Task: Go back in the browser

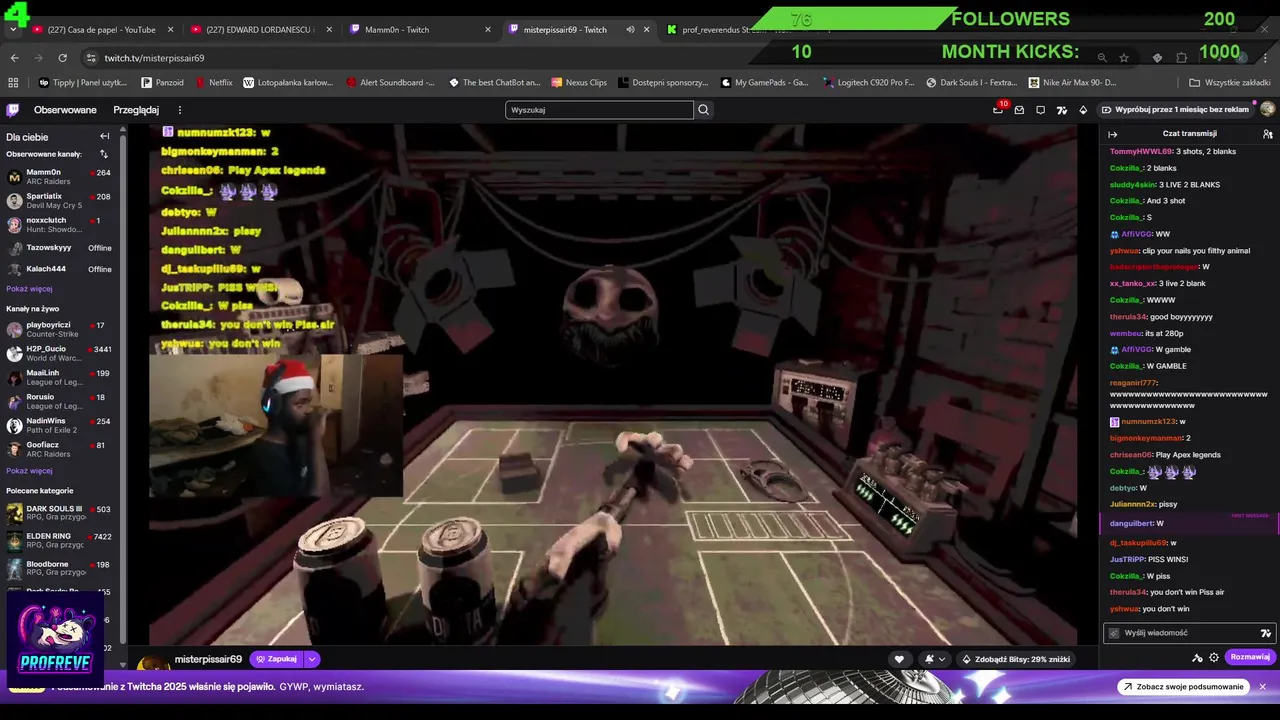Action: [x=14, y=58]
